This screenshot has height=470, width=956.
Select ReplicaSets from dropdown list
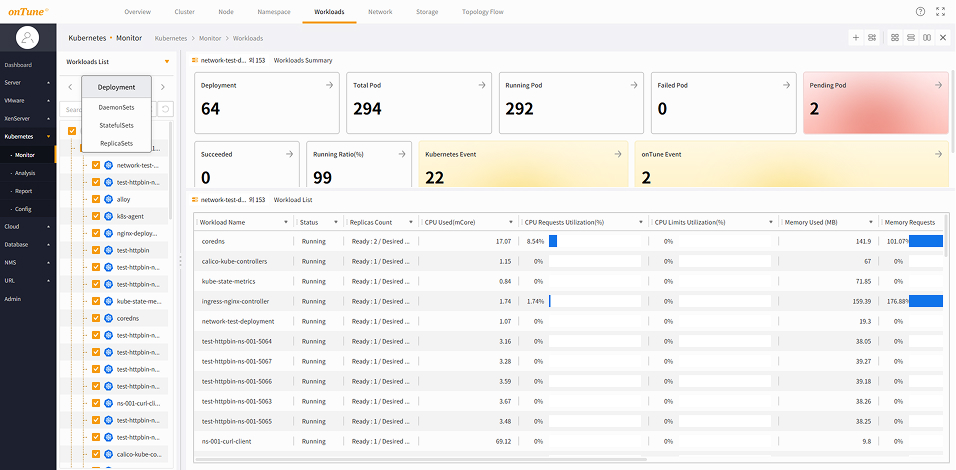pyautogui.click(x=116, y=144)
